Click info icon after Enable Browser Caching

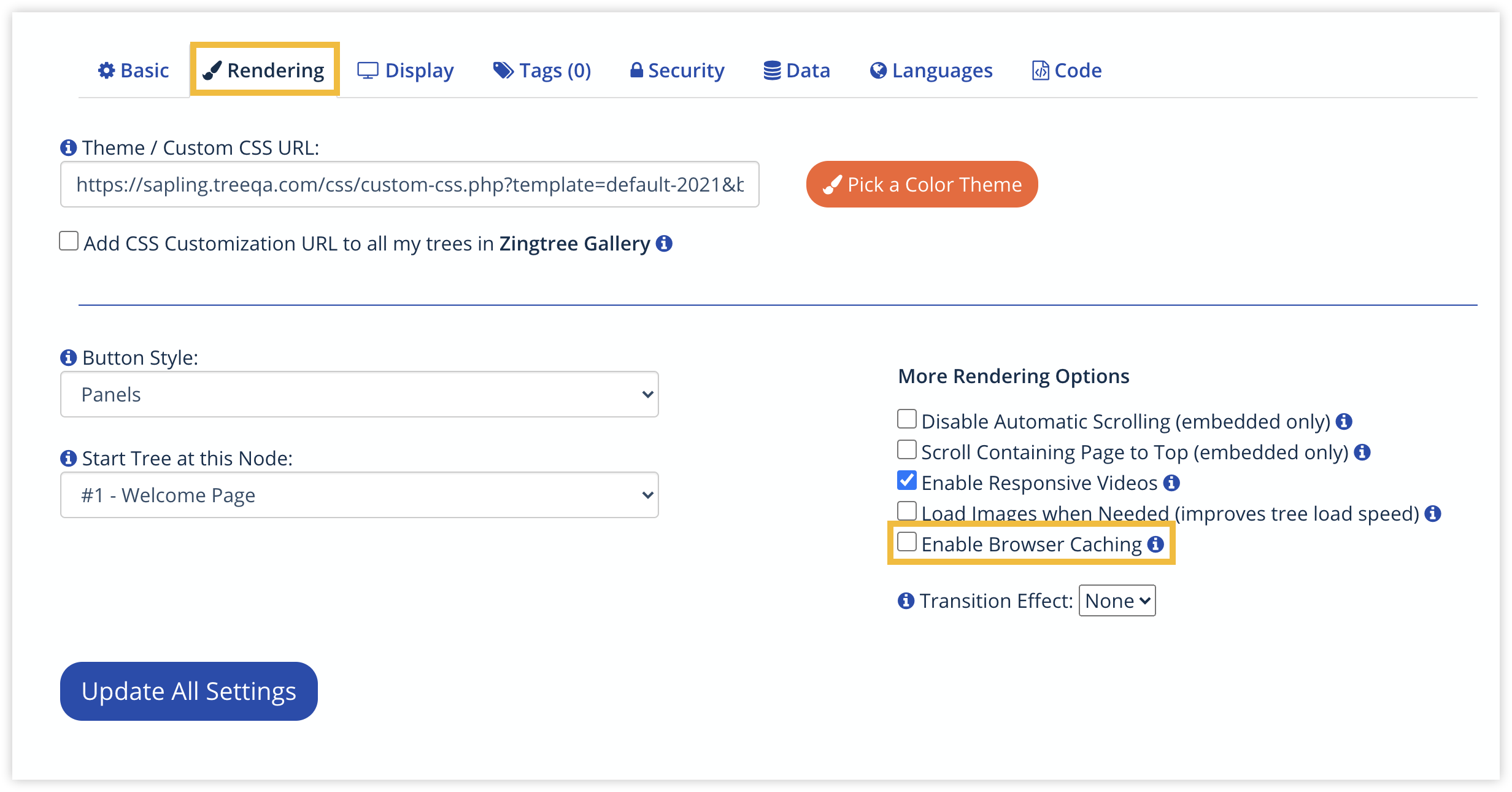tap(1155, 545)
